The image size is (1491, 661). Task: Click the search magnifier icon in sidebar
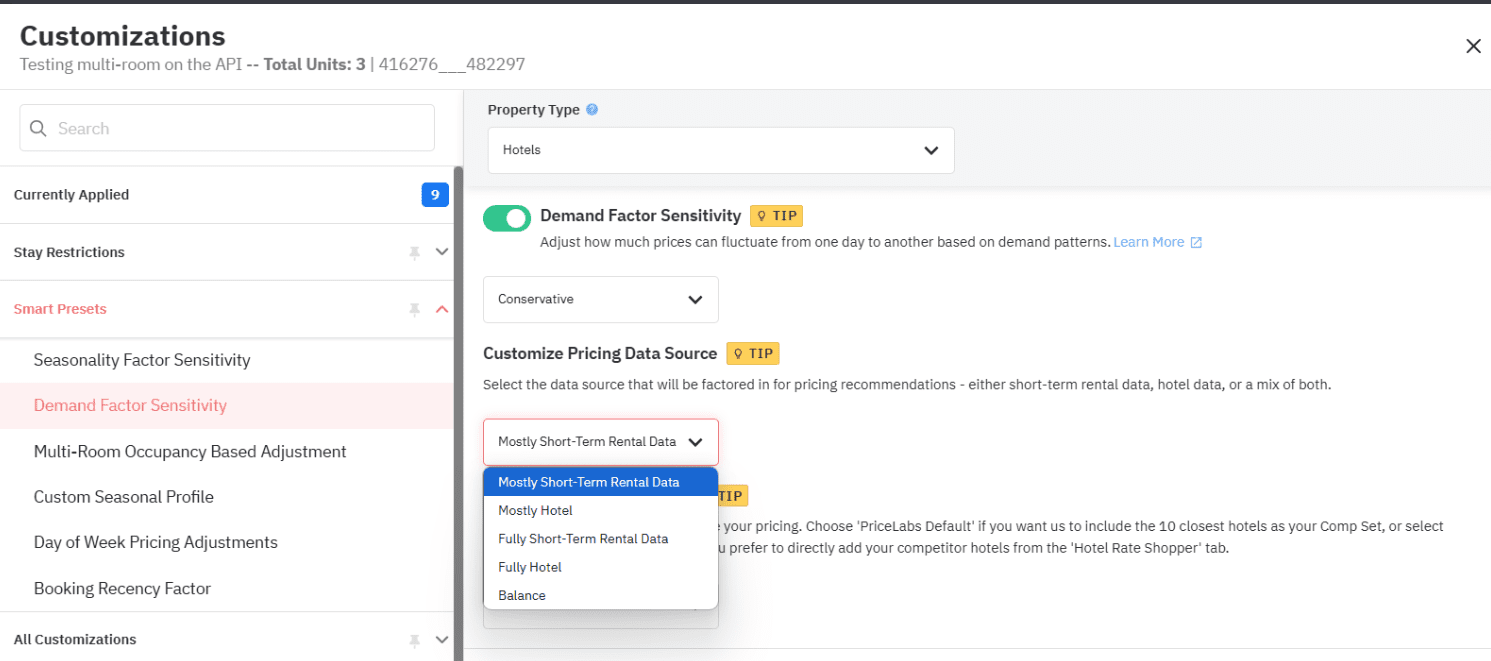(38, 128)
